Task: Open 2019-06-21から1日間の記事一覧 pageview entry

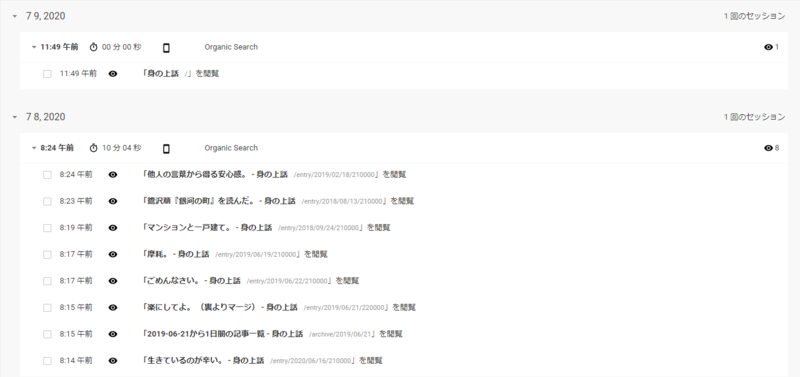Action: 272,334
